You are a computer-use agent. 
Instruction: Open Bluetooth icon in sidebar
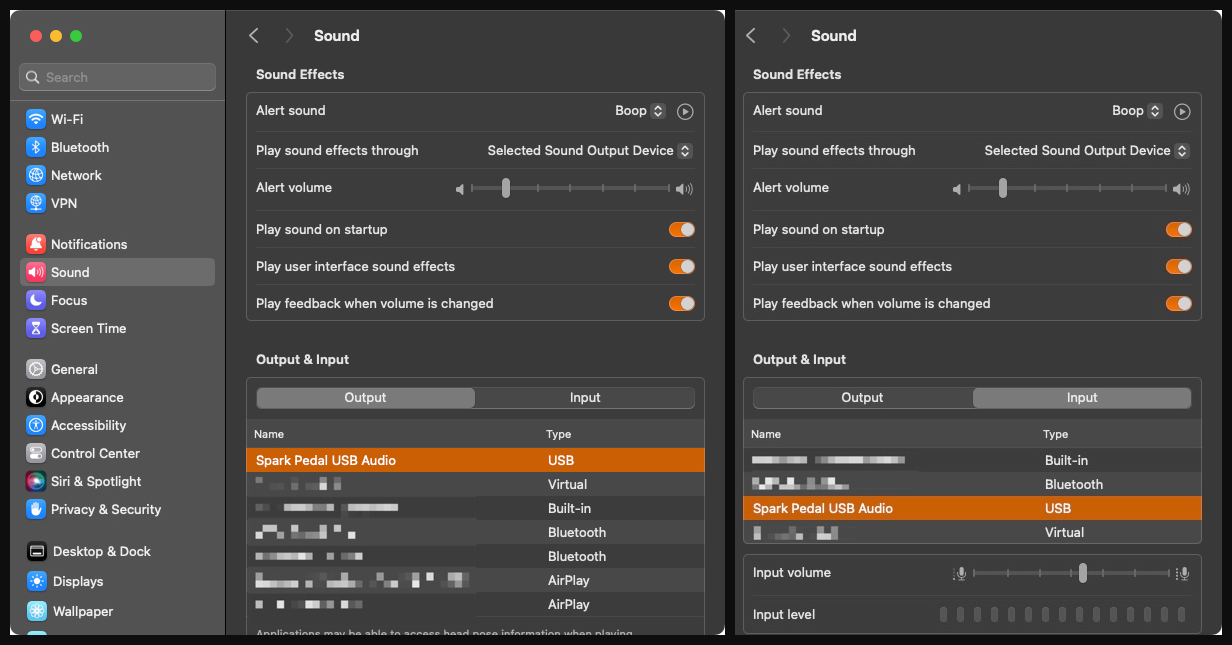[36, 147]
